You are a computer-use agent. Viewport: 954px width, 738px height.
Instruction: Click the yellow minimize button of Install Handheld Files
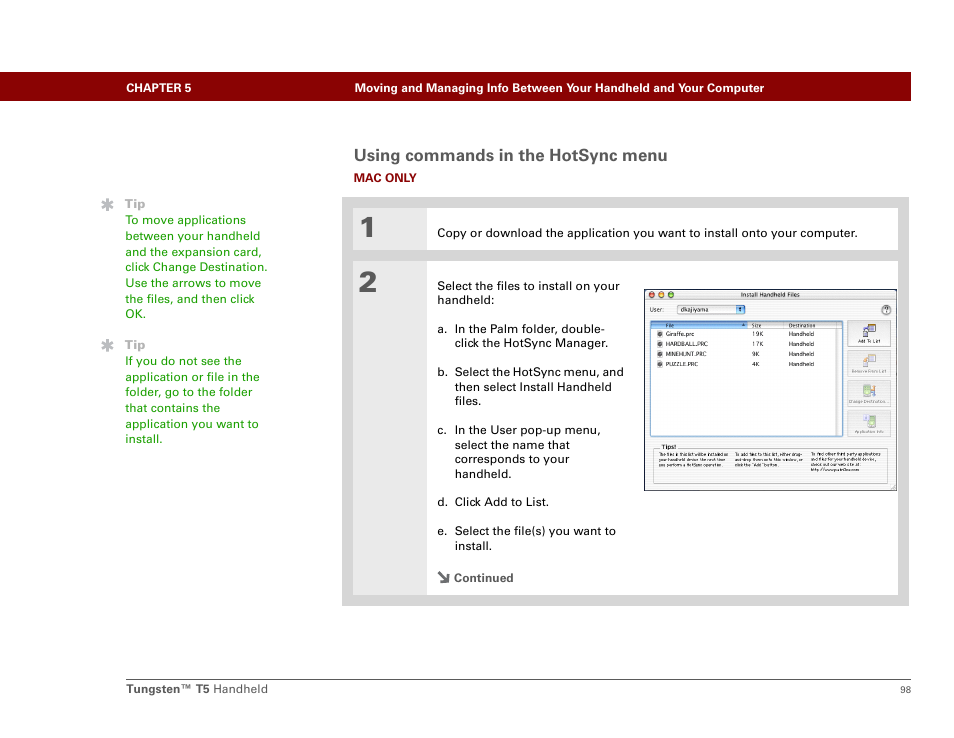(661, 294)
